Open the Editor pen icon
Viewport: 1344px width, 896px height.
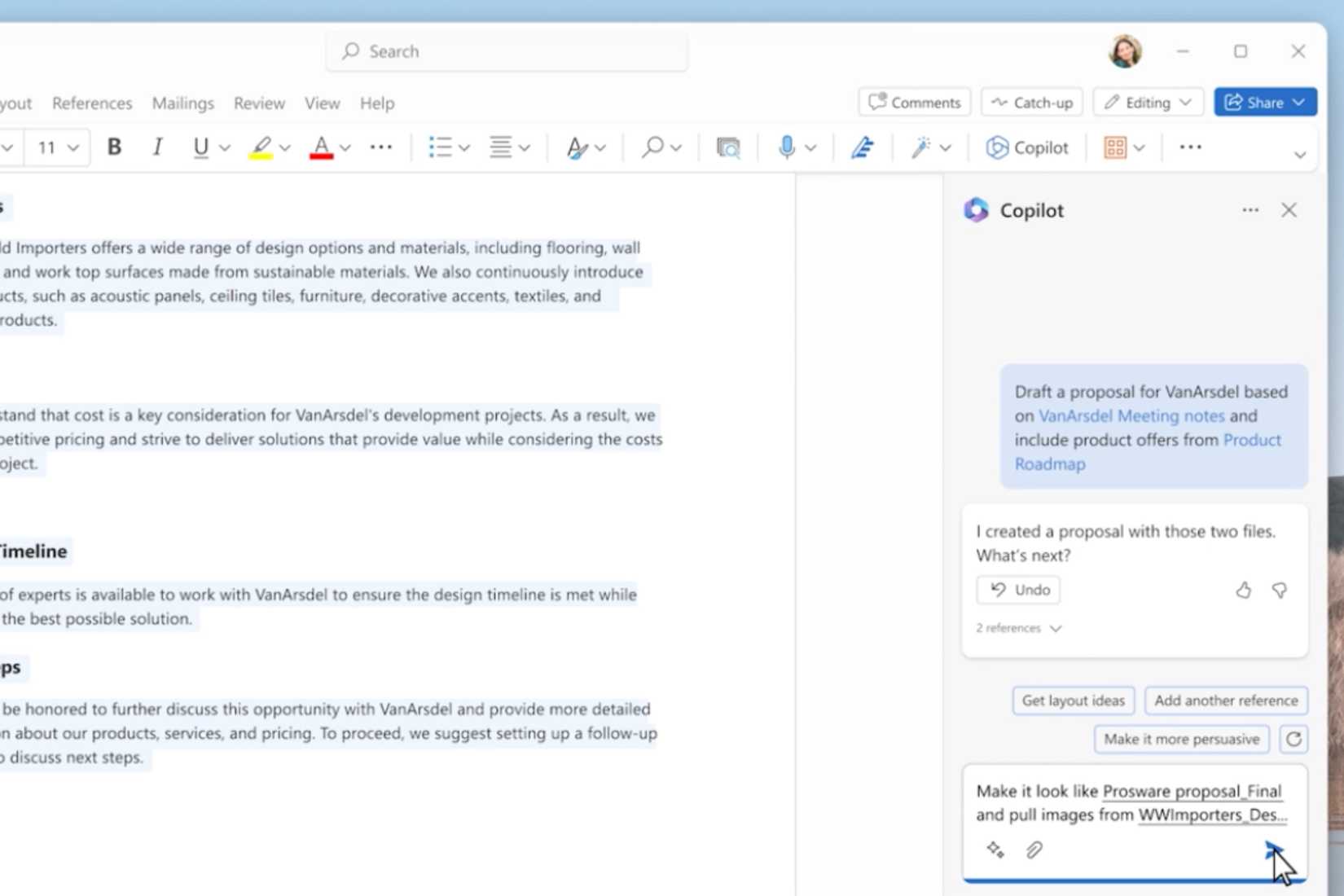pyautogui.click(x=863, y=147)
